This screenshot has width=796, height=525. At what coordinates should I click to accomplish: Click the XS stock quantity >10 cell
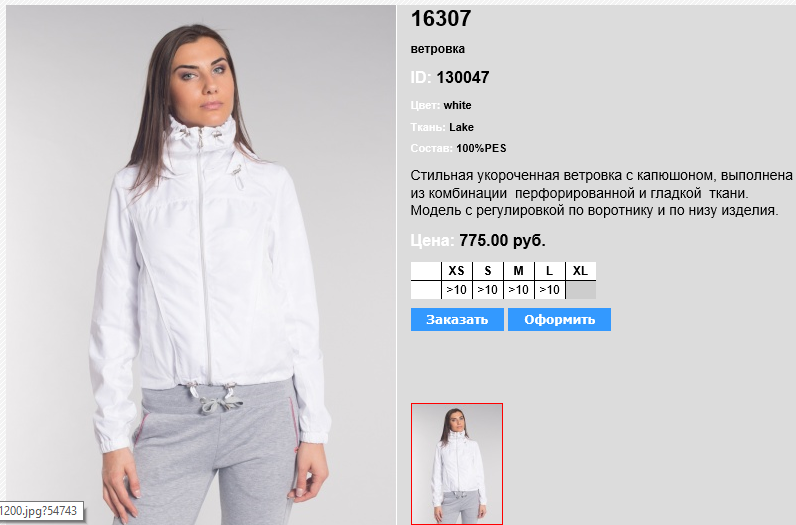point(457,290)
